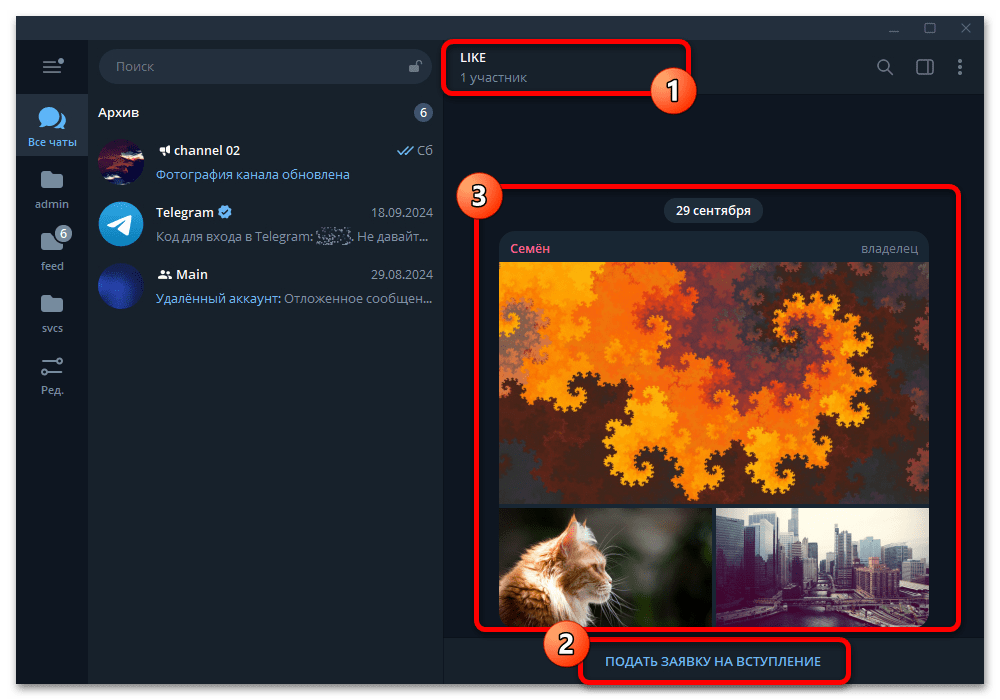Screen dimensions: 1000x700
Task: Click the channel 02 avatar
Action: point(121,162)
